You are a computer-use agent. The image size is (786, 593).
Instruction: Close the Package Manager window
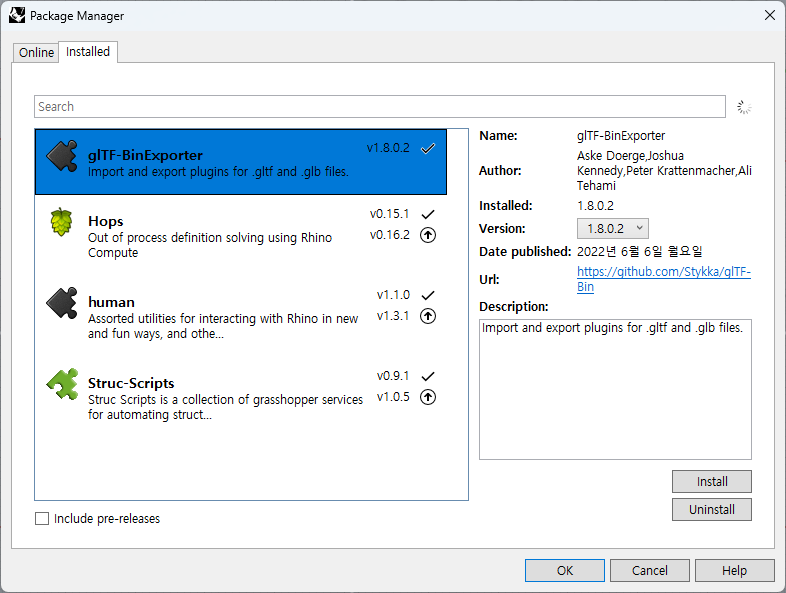pyautogui.click(x=770, y=16)
